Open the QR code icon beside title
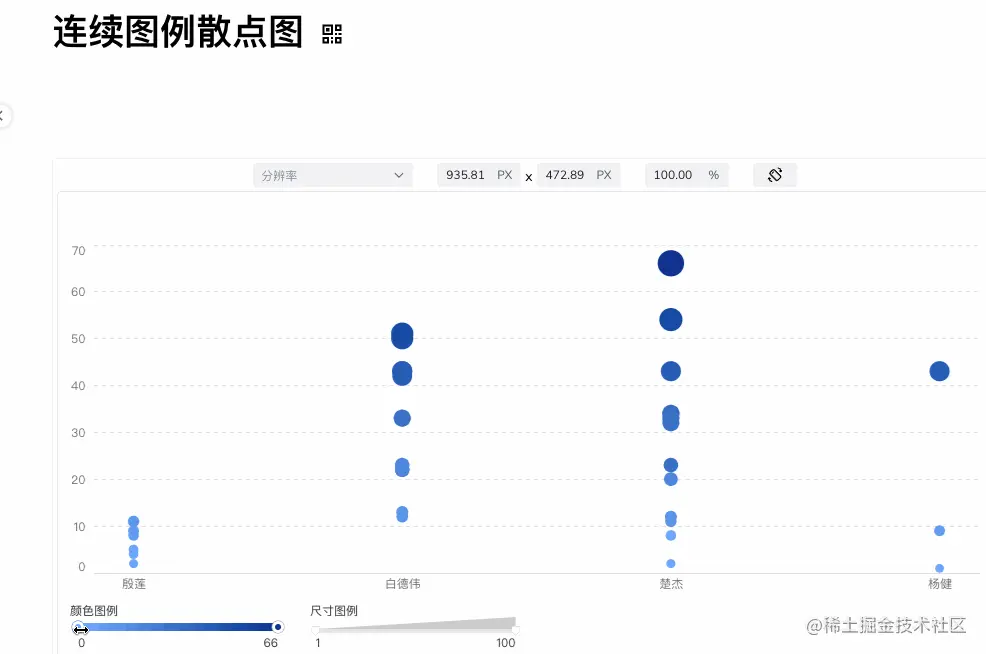 pos(332,34)
